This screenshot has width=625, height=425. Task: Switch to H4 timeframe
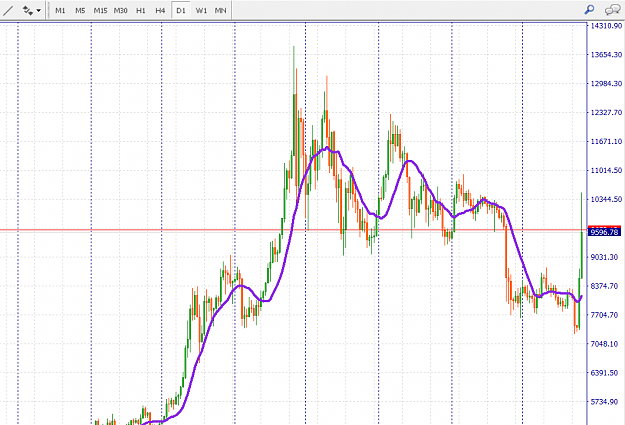(x=160, y=10)
